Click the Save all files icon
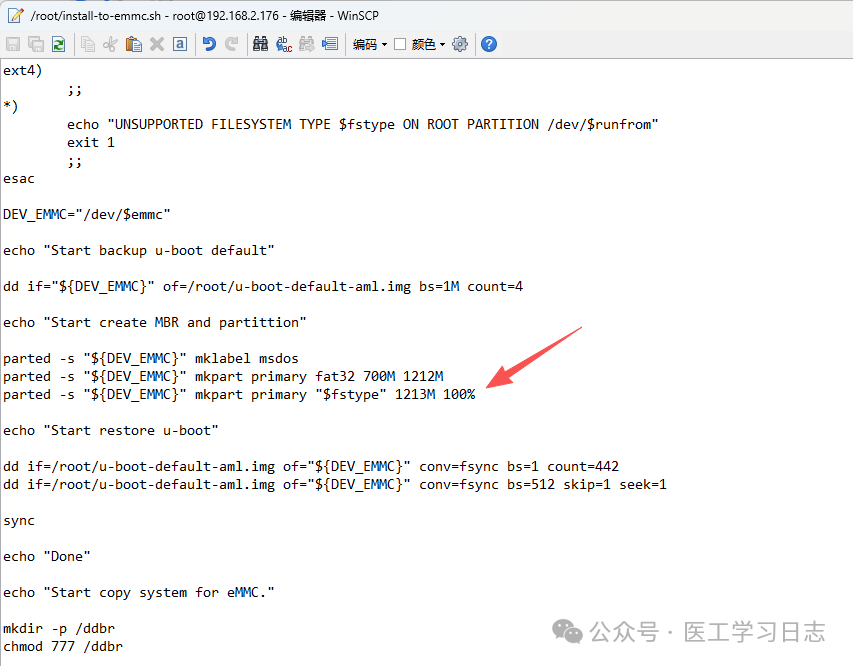The image size is (853, 666). [36, 44]
